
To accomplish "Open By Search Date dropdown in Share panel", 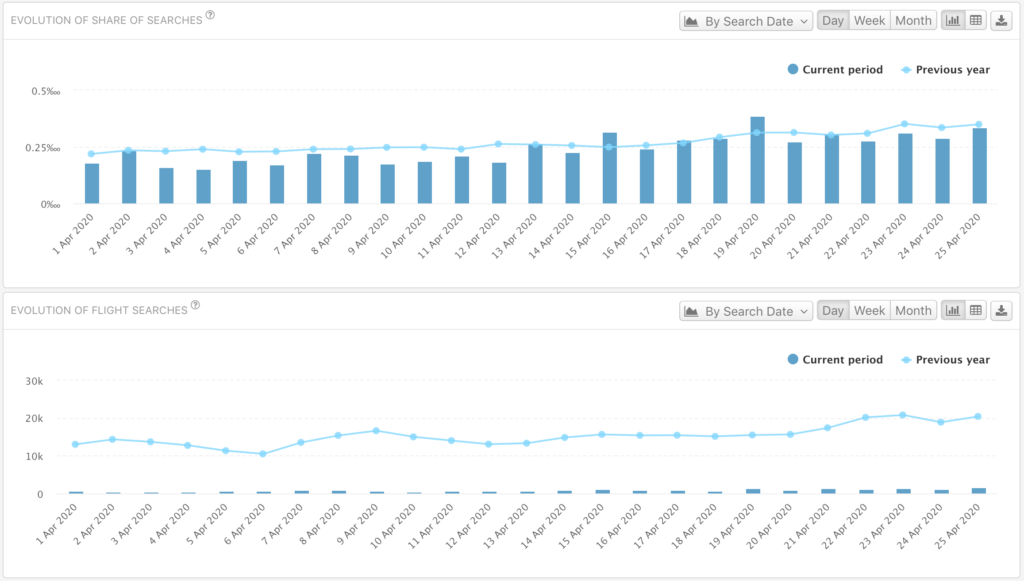I will click(746, 21).
